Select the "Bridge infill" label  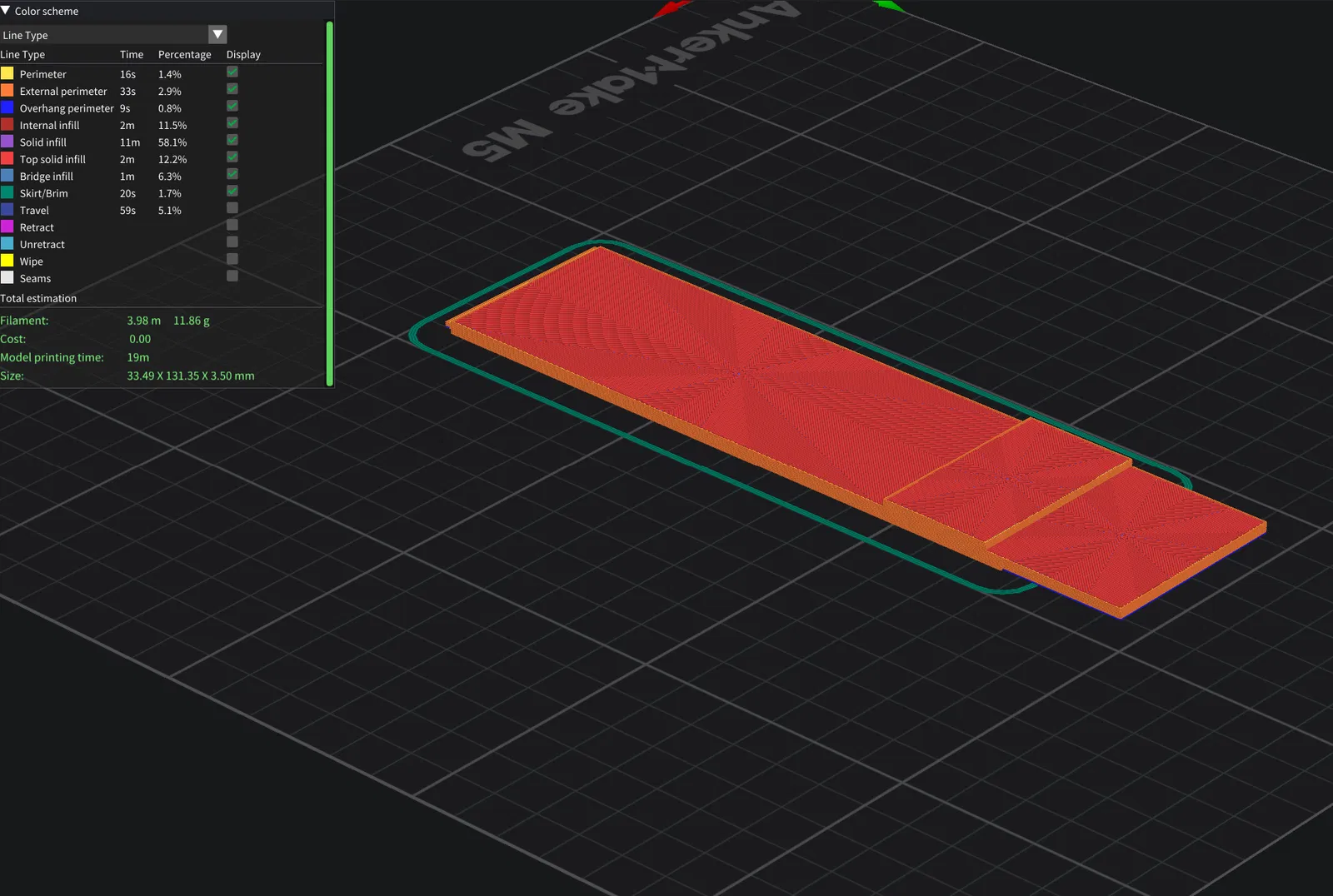[x=47, y=177]
